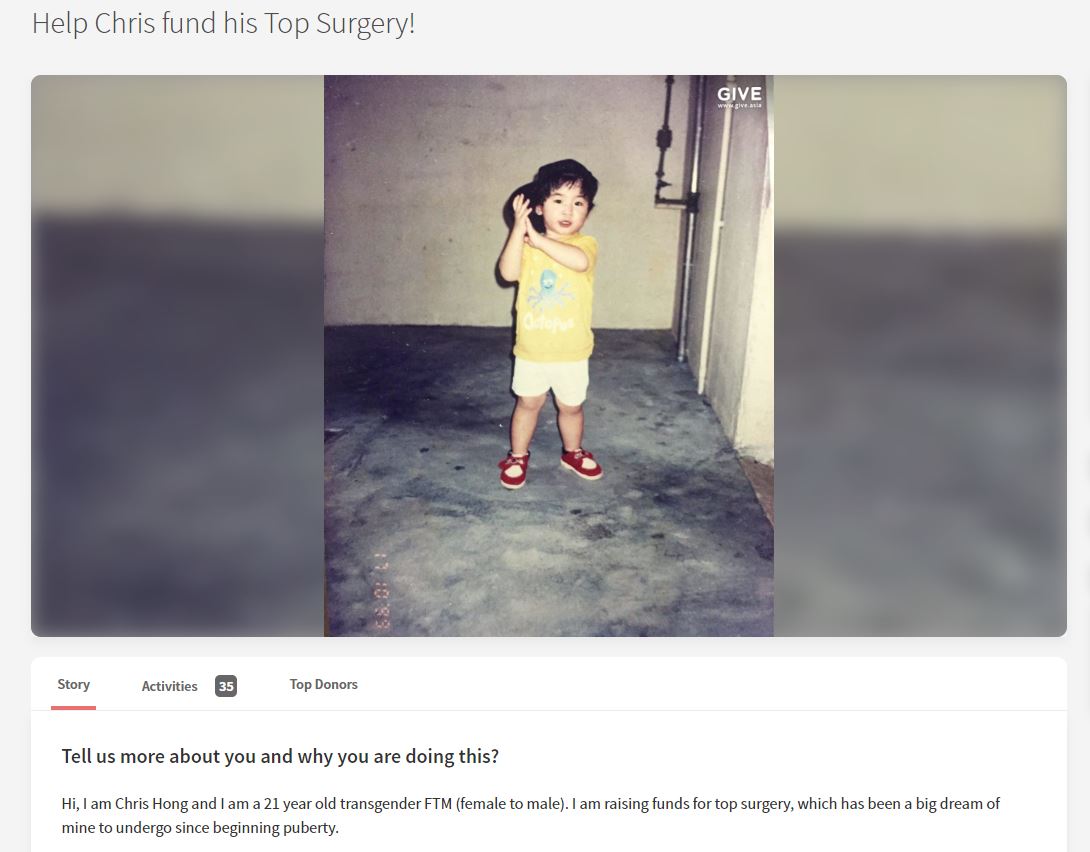Screen dimensions: 1090x852
Task: Click the red shoes in the photo
Action: tap(550, 467)
